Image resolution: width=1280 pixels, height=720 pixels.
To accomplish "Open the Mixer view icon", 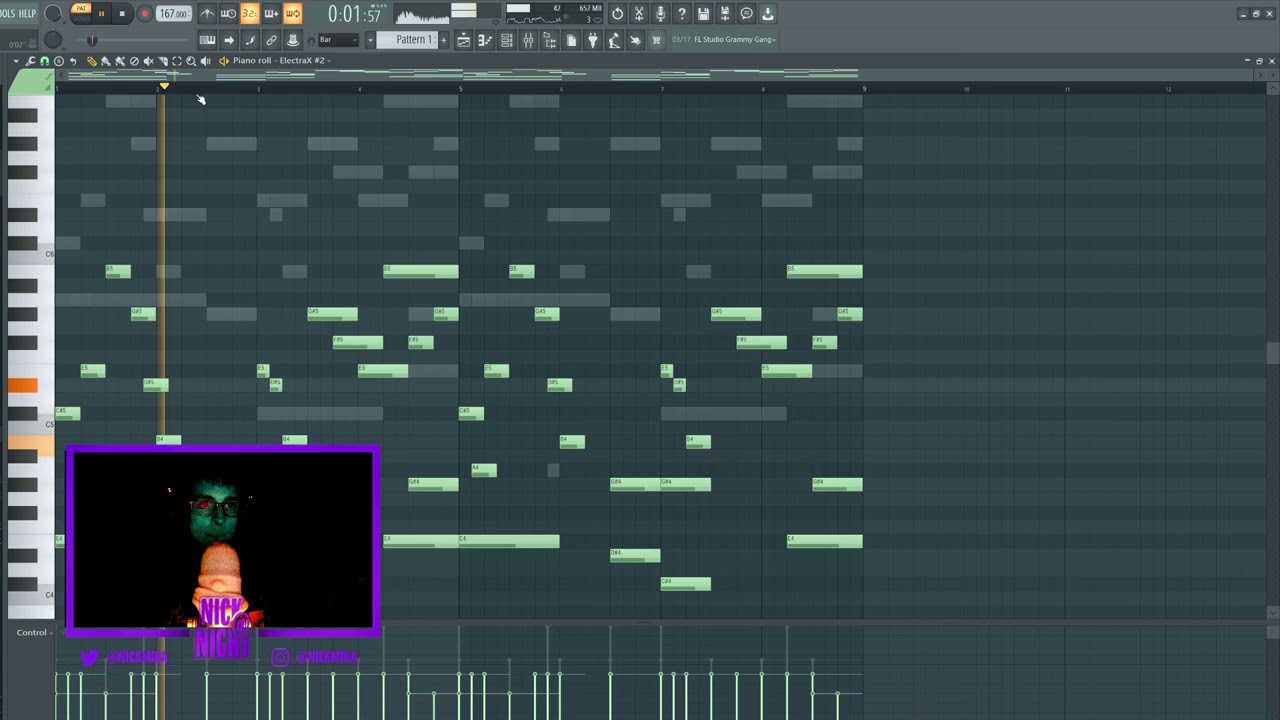I will [528, 40].
